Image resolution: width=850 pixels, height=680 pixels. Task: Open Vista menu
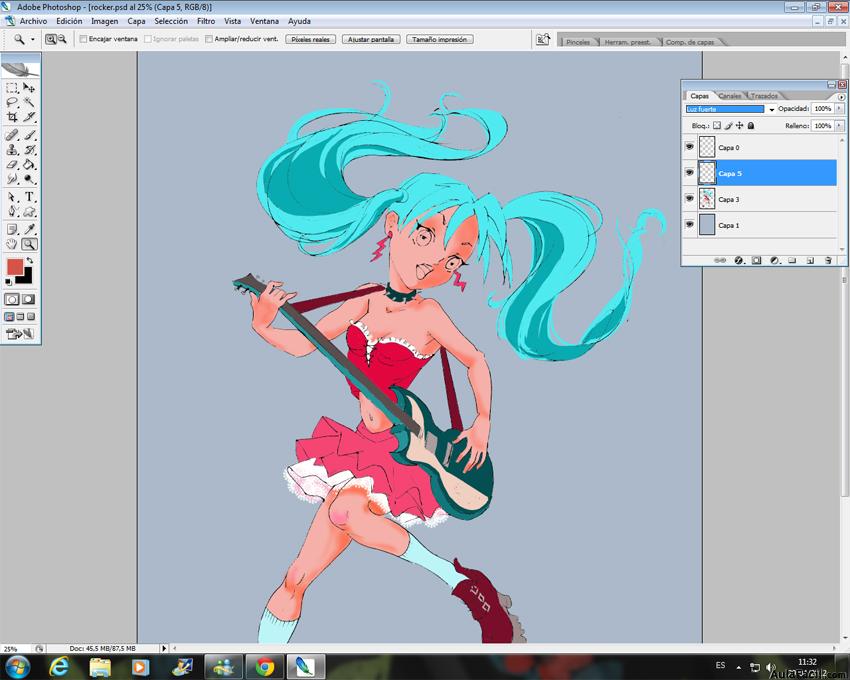click(x=233, y=21)
